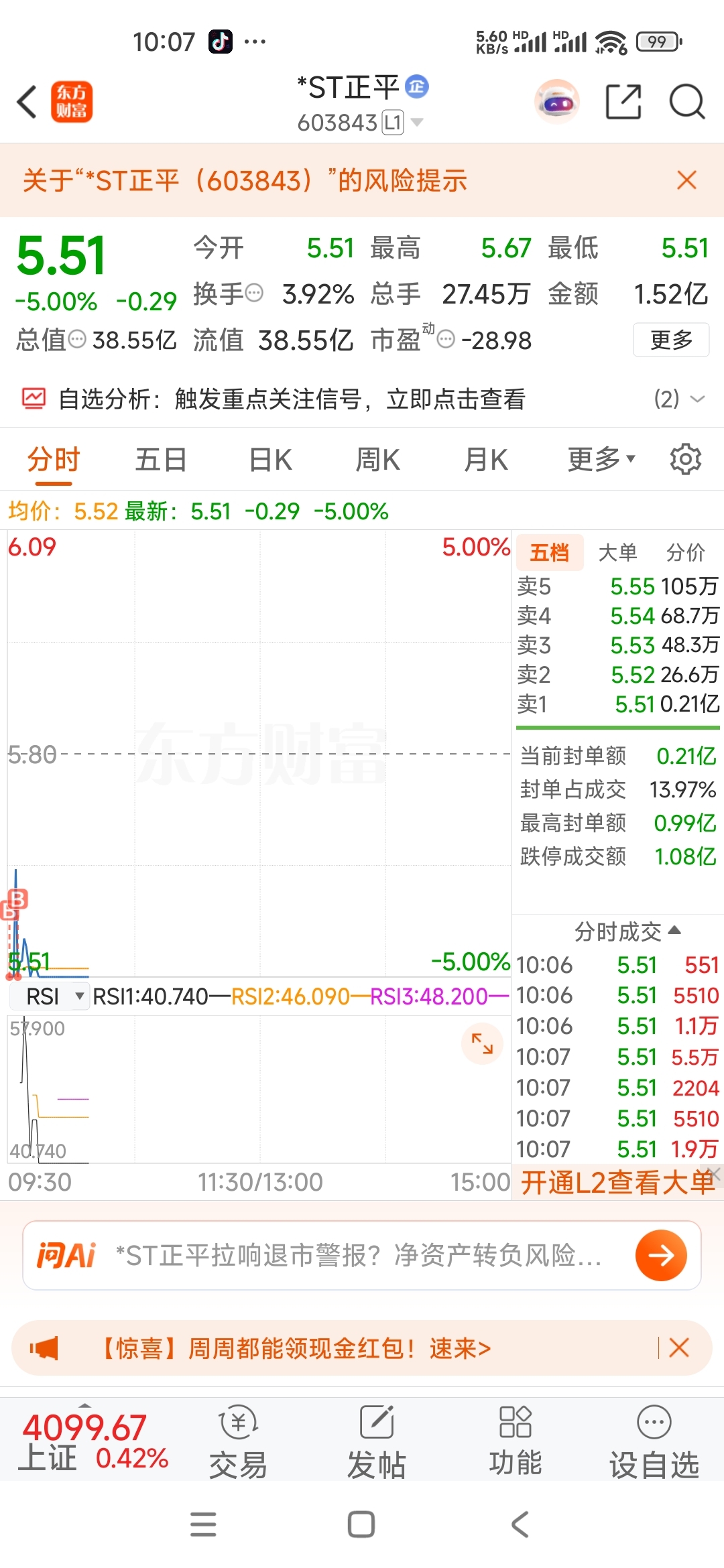Tap the info icon next to 市盈

coord(446,339)
